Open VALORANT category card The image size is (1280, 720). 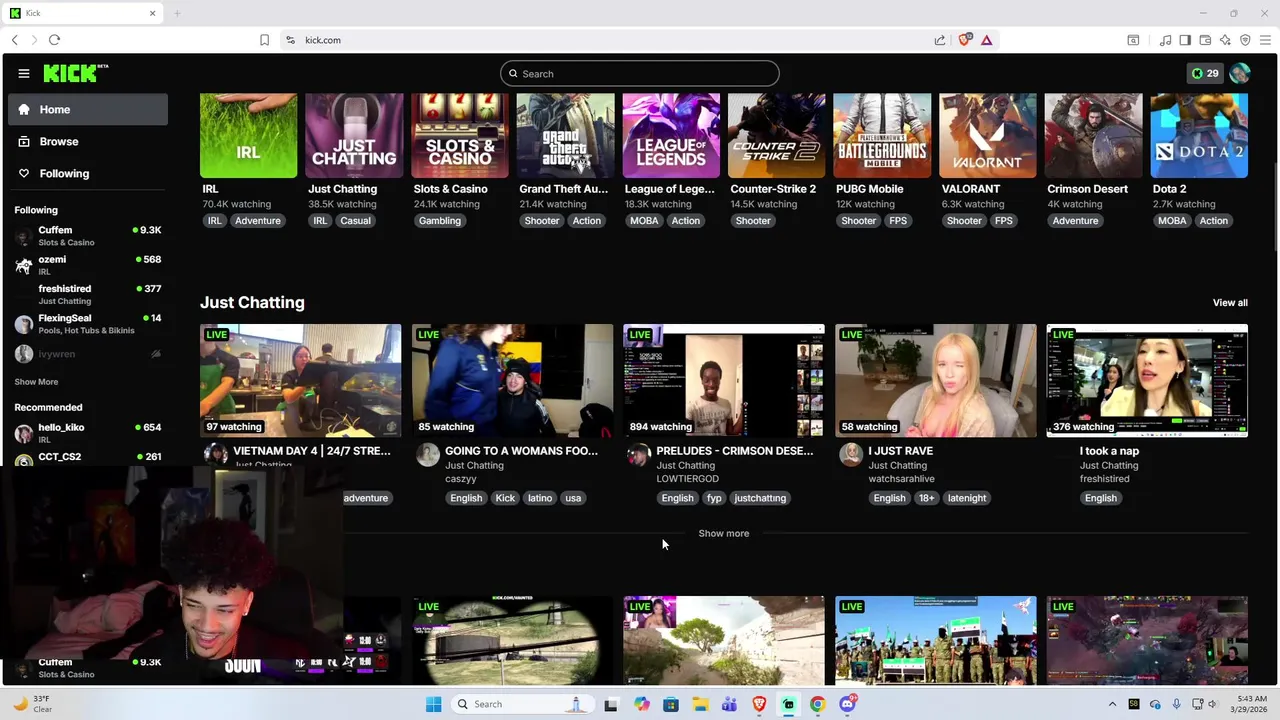pyautogui.click(x=988, y=135)
